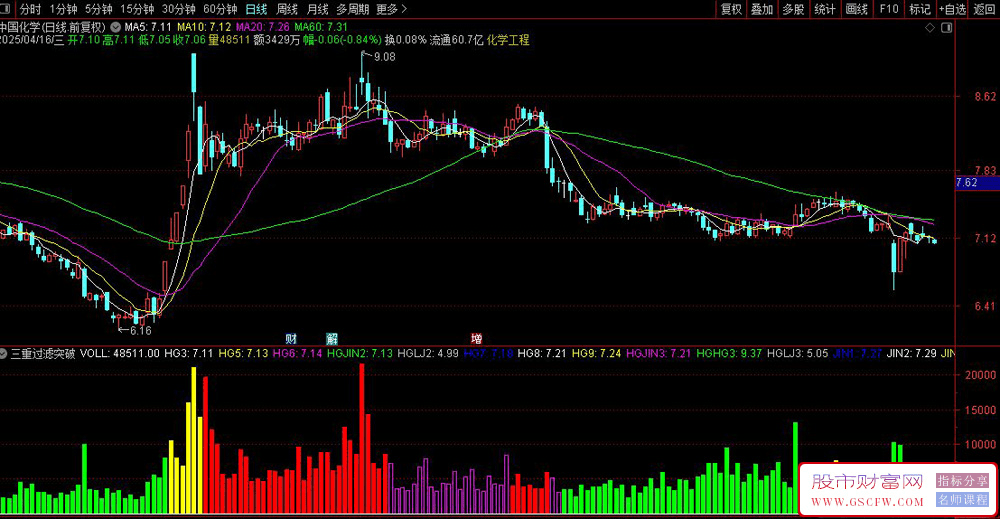The width and height of the screenshot is (1000, 519).
Task: Click the VOLL: 48511.00 value label
Action: pos(119,353)
